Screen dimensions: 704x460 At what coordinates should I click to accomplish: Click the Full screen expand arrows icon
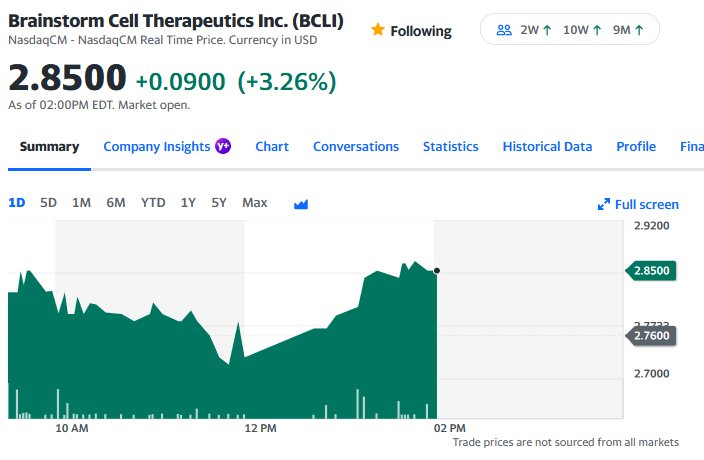coord(603,204)
